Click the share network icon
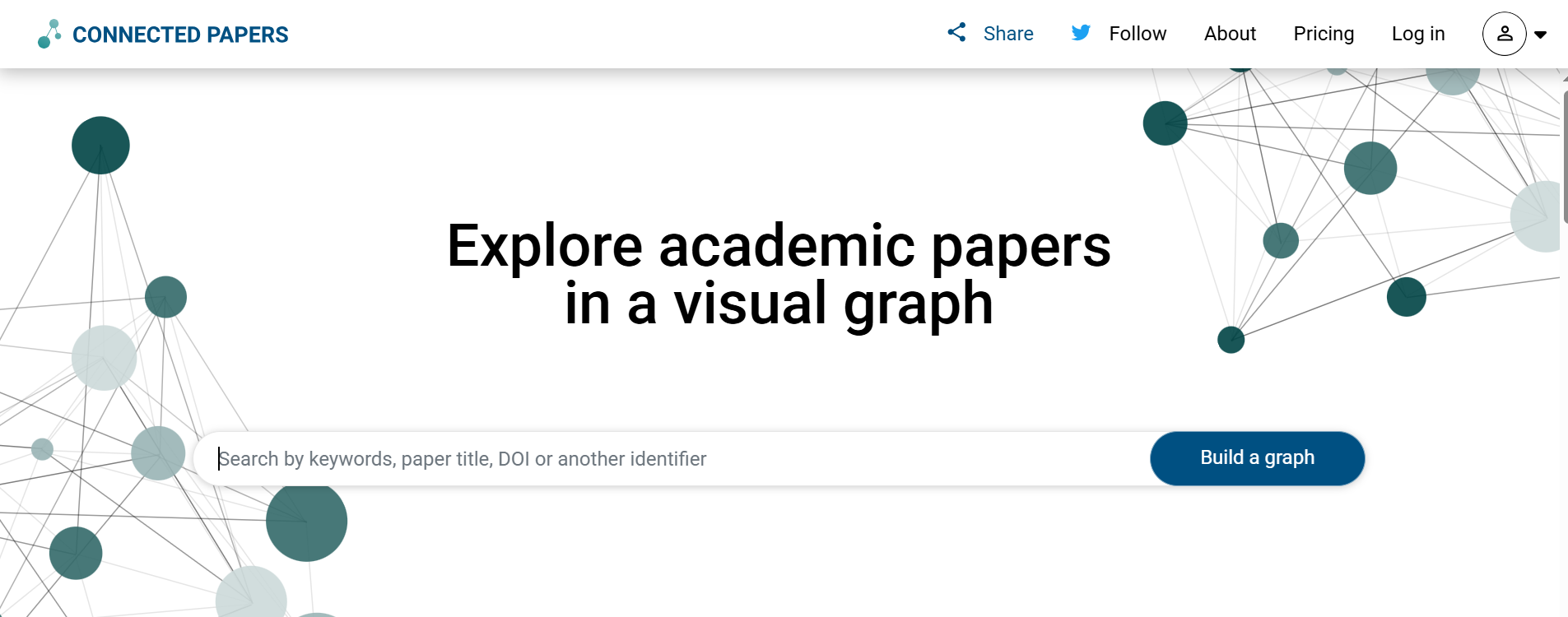Viewport: 1568px width, 617px height. [x=956, y=33]
